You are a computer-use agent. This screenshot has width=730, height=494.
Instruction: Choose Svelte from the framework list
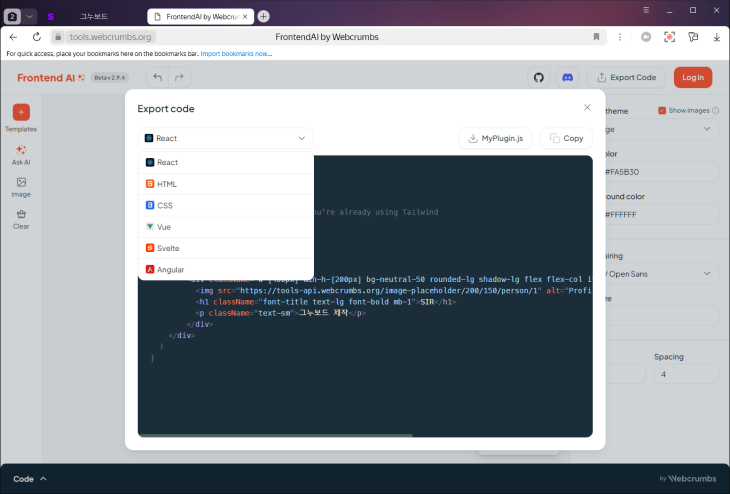pos(226,248)
